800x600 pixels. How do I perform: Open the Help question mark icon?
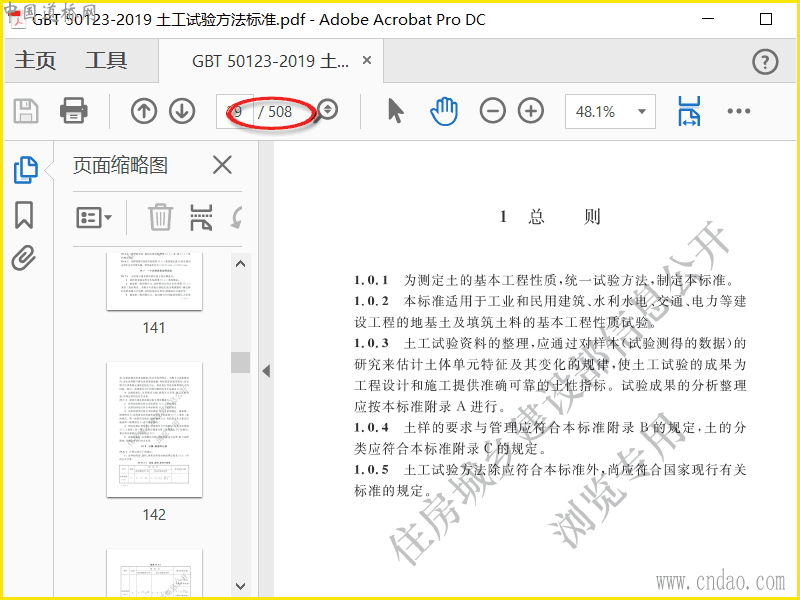765,62
